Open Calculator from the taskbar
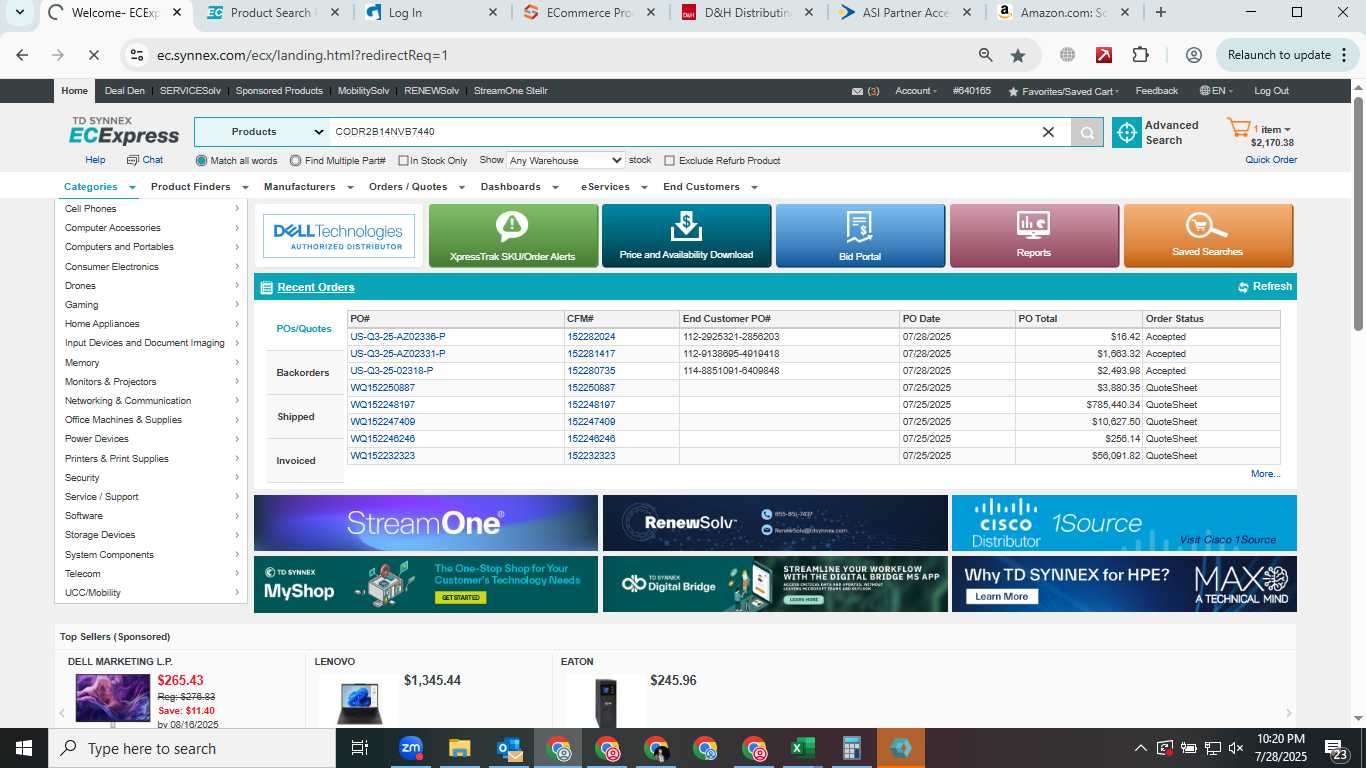Screen dimensions: 1366x768 852,748
